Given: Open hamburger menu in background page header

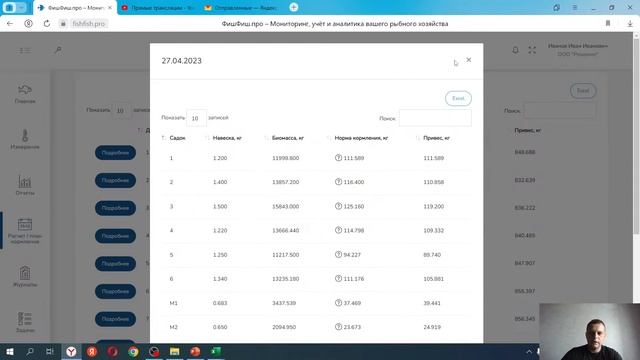Looking at the screenshot, I should click(x=24, y=50).
